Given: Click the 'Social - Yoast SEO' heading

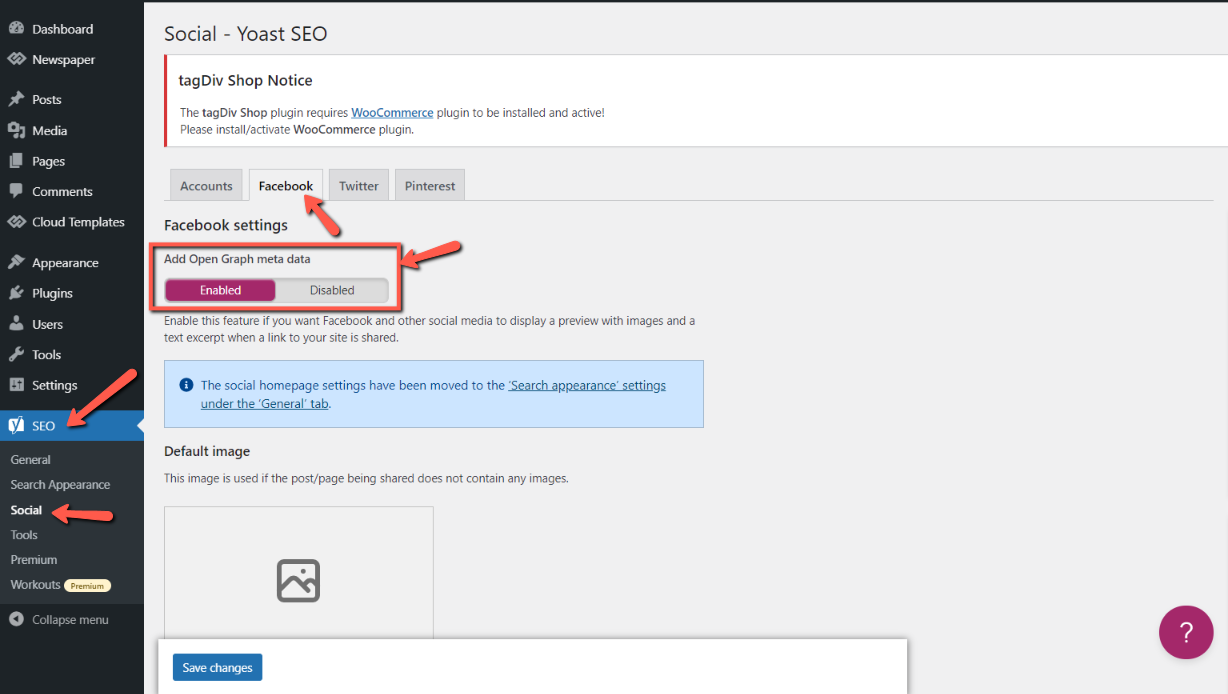Looking at the screenshot, I should point(246,34).
